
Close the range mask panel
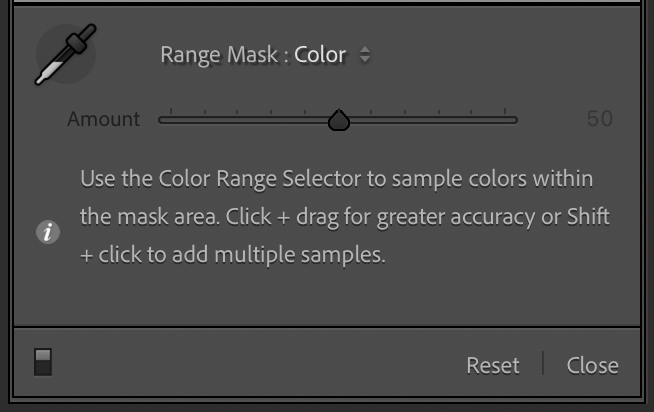coord(592,365)
